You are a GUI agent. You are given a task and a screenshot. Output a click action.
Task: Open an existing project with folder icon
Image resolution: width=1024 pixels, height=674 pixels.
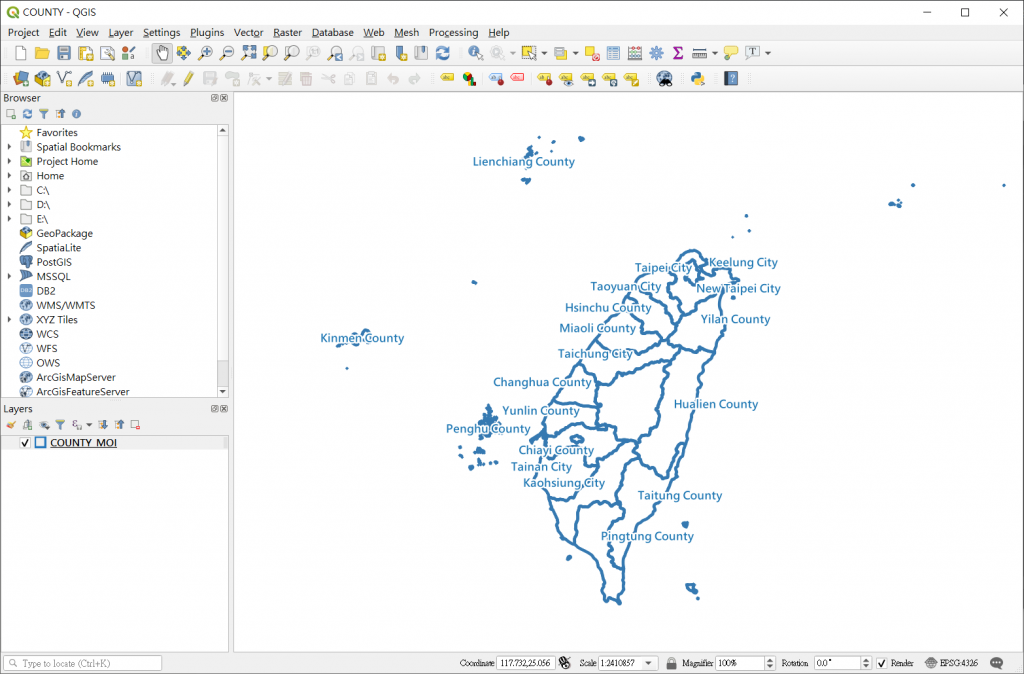(x=42, y=54)
